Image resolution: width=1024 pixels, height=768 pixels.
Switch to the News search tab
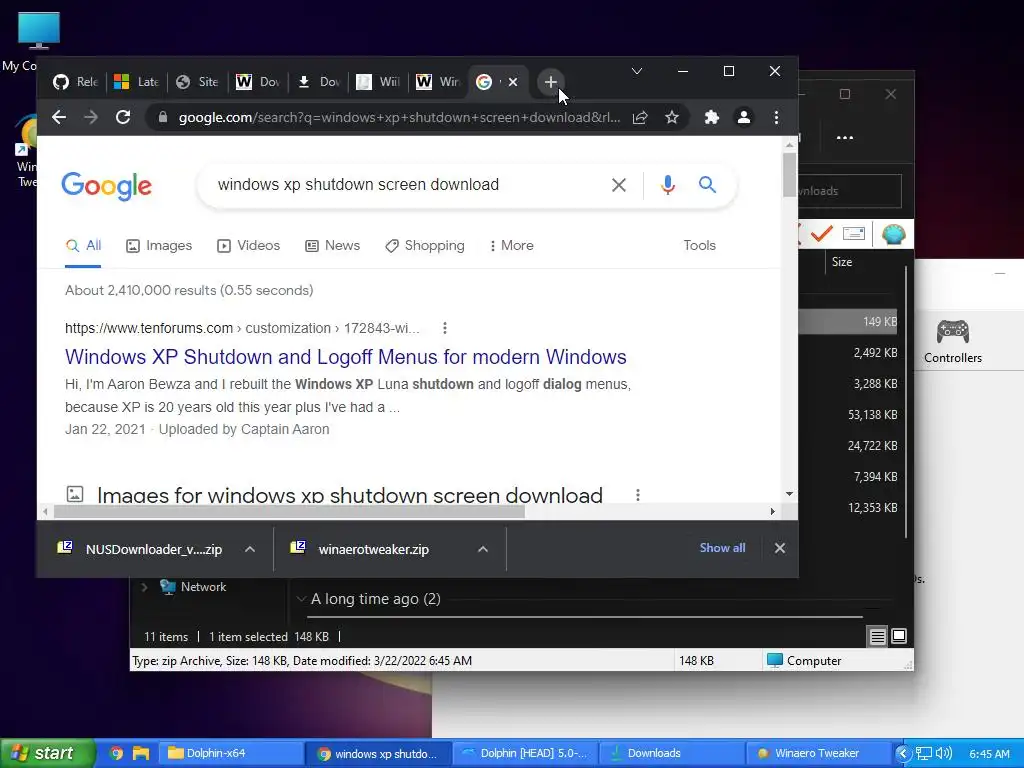332,246
